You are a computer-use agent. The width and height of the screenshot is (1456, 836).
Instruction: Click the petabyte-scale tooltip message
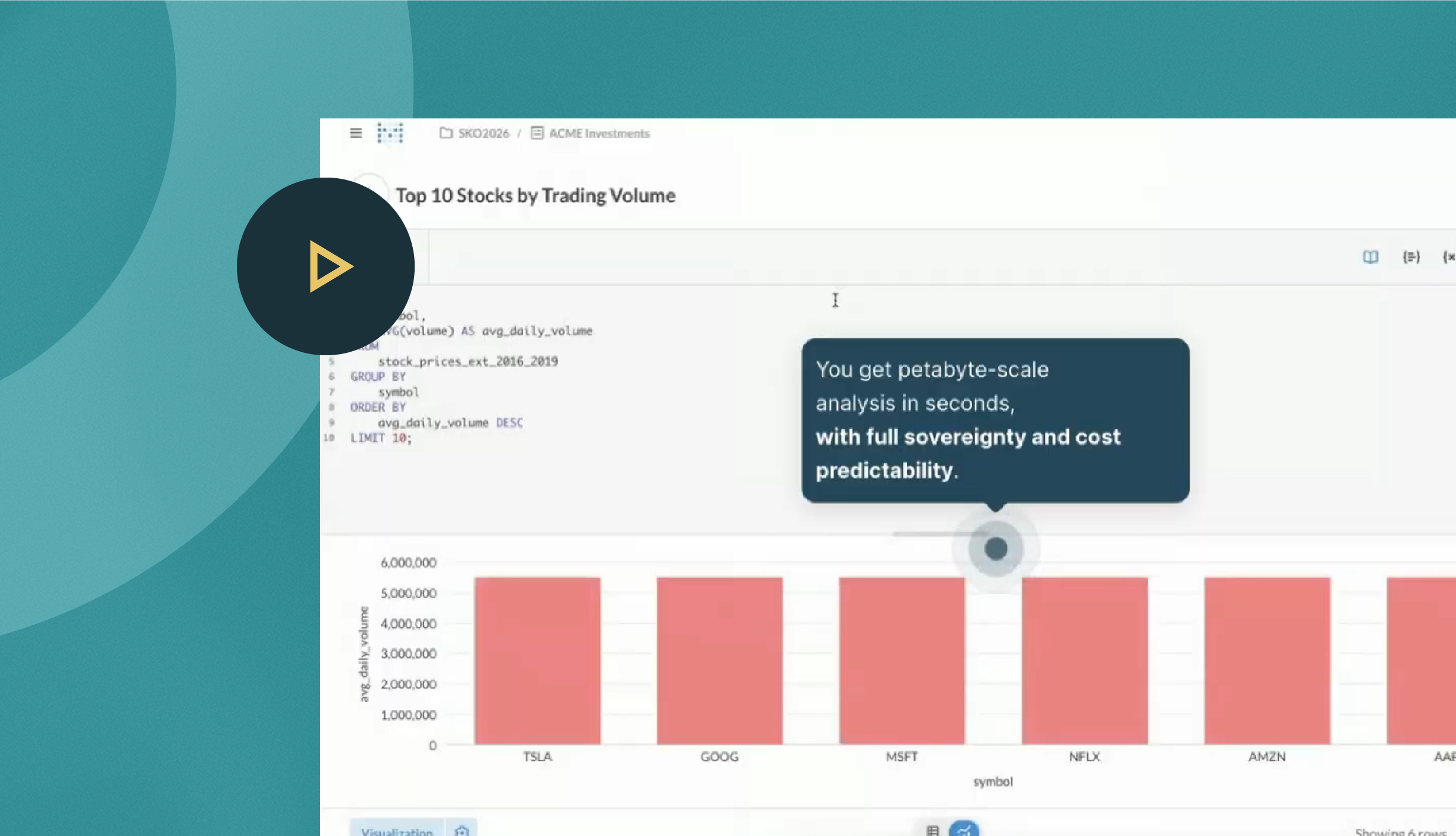coord(995,420)
